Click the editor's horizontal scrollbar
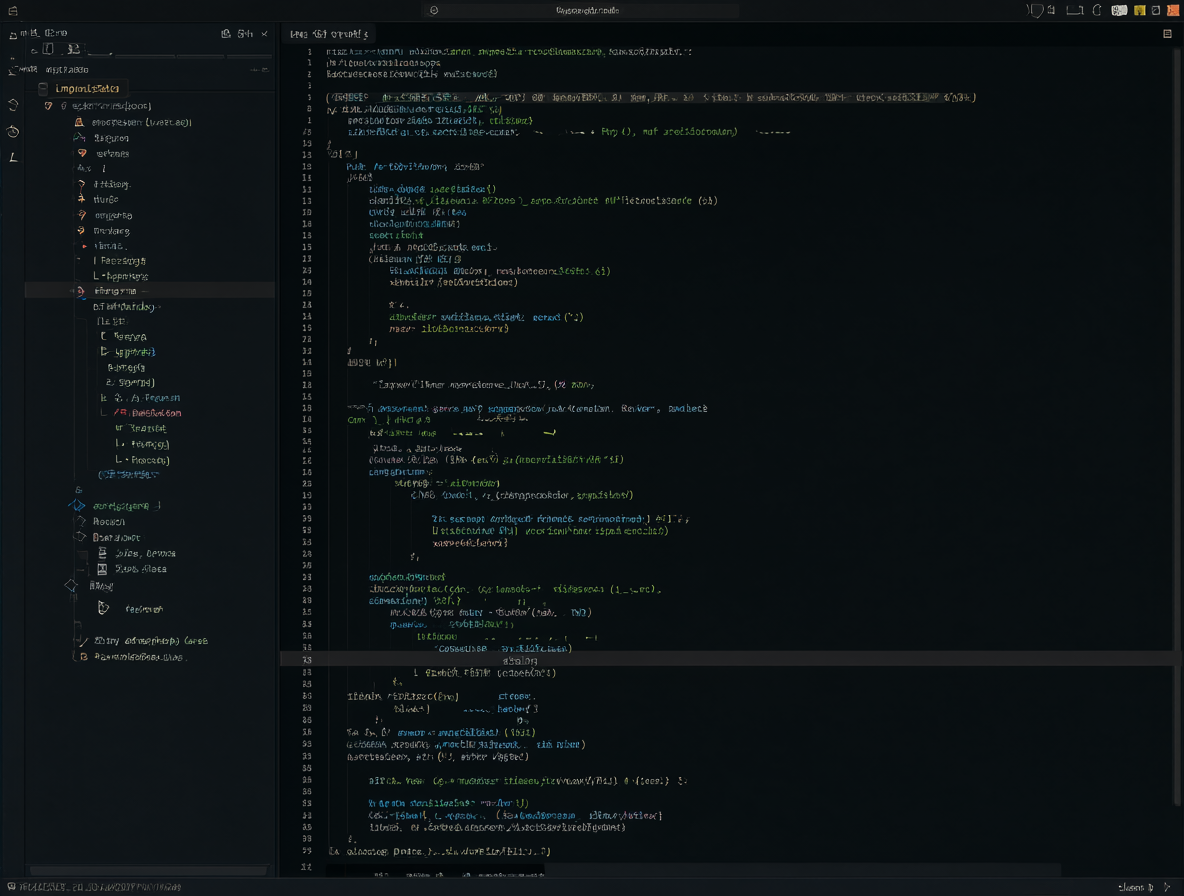 693,871
